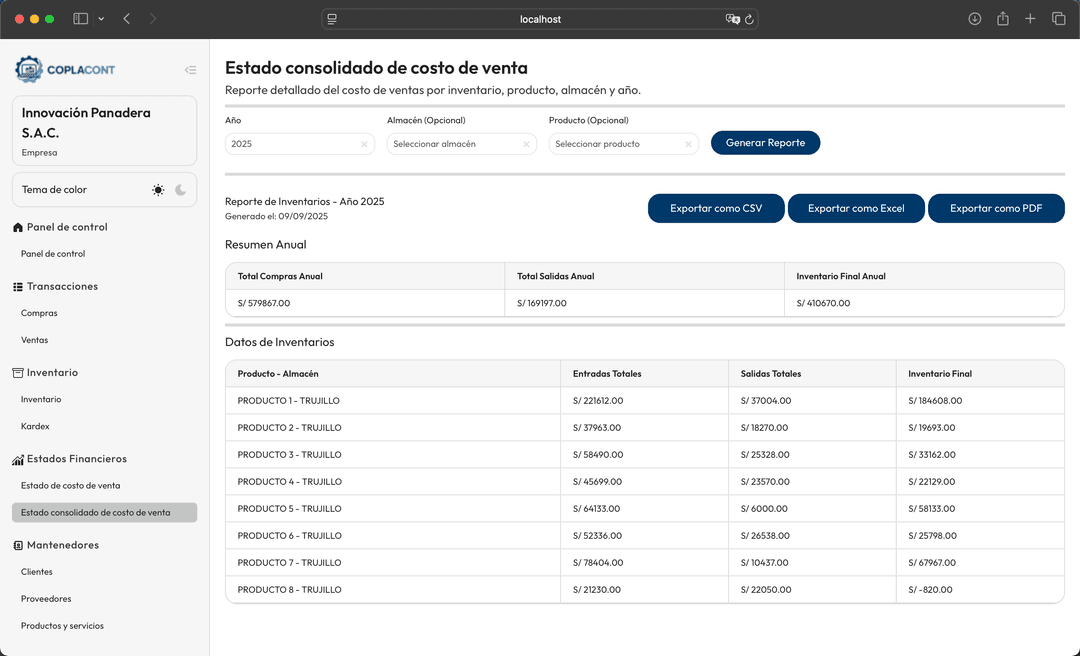Image resolution: width=1080 pixels, height=656 pixels.
Task: Click the COPLACONT logo icon
Action: [28, 69]
